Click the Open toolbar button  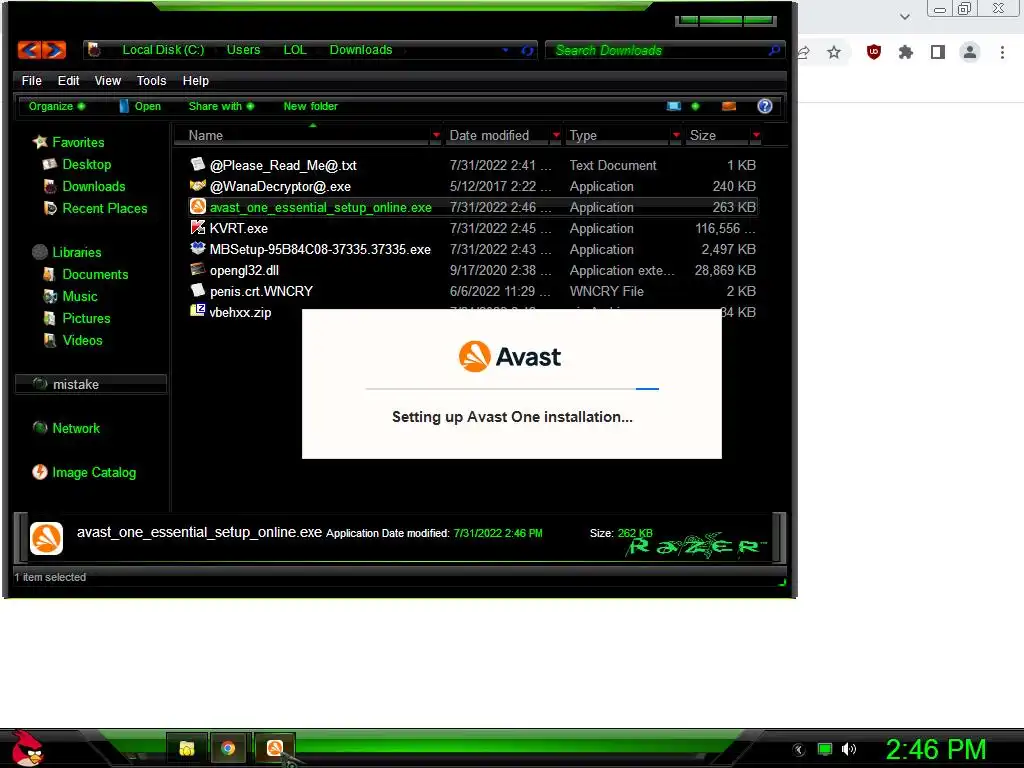[x=140, y=106]
